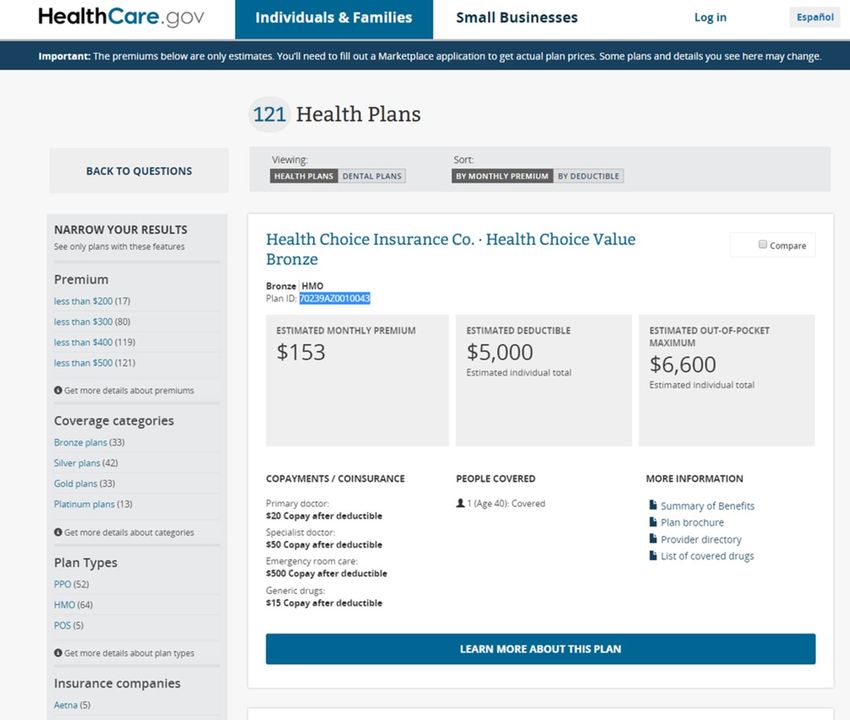Screen dimensions: 850x720
Task: Open Health Choice Value Bronze plan title
Action: tap(450, 249)
